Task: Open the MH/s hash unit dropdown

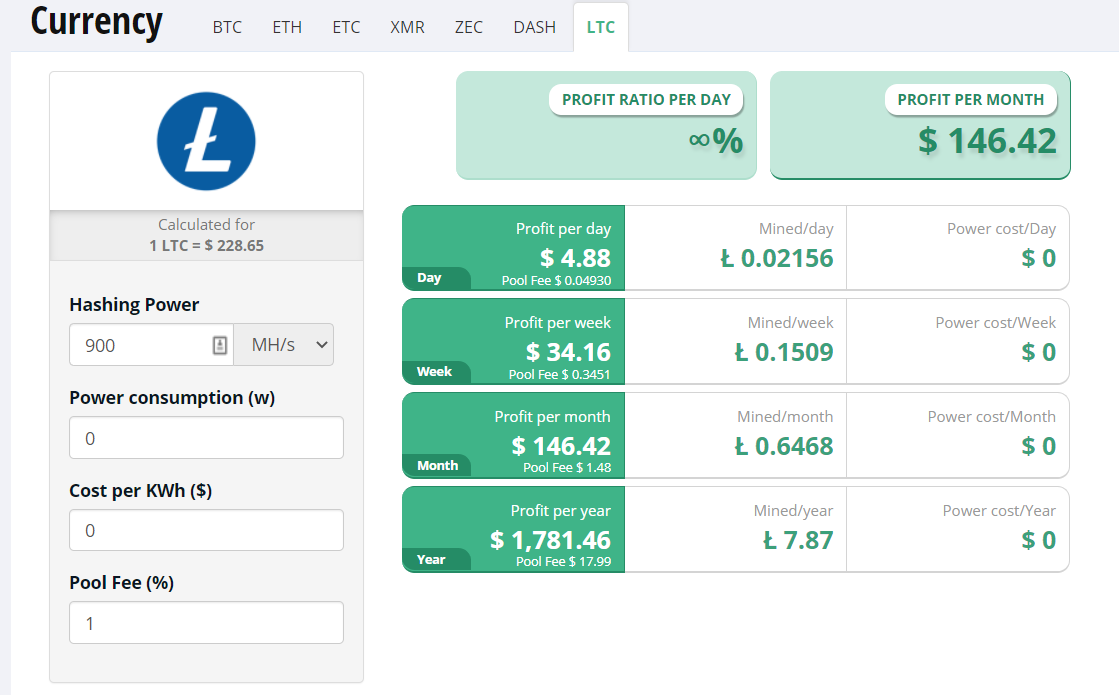Action: (x=284, y=345)
